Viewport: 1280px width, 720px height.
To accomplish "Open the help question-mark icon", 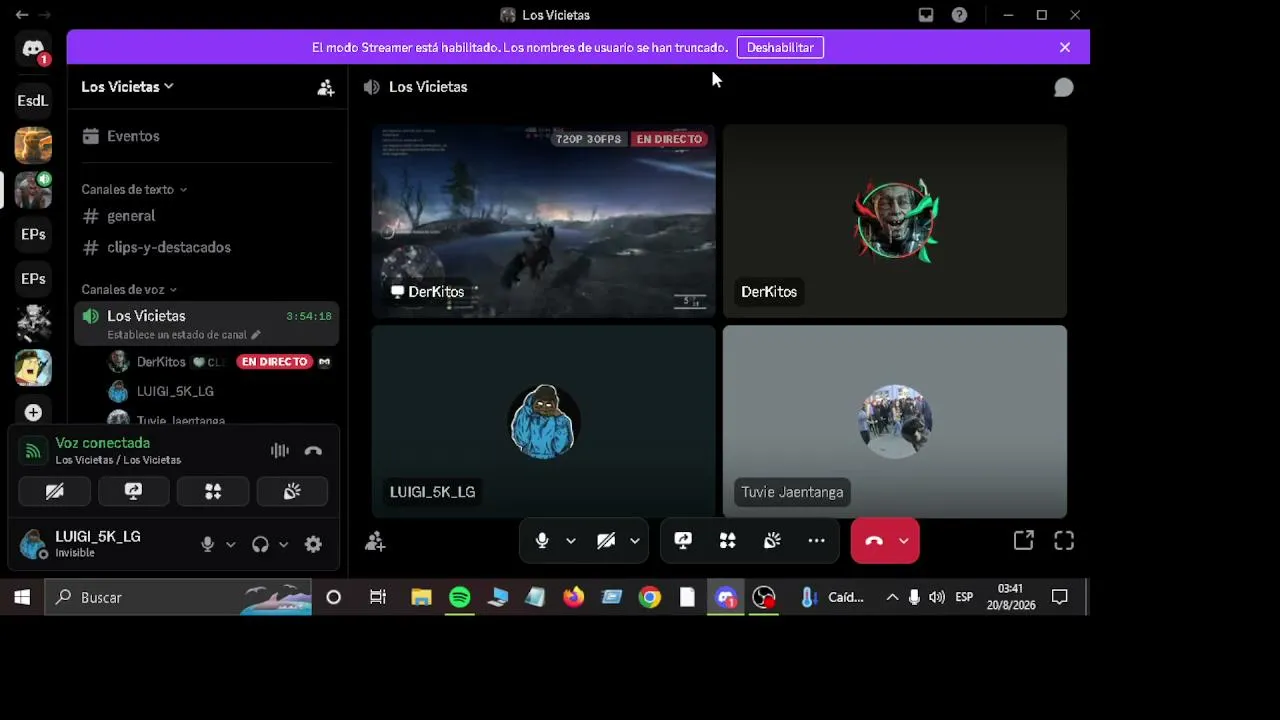I will click(x=959, y=15).
